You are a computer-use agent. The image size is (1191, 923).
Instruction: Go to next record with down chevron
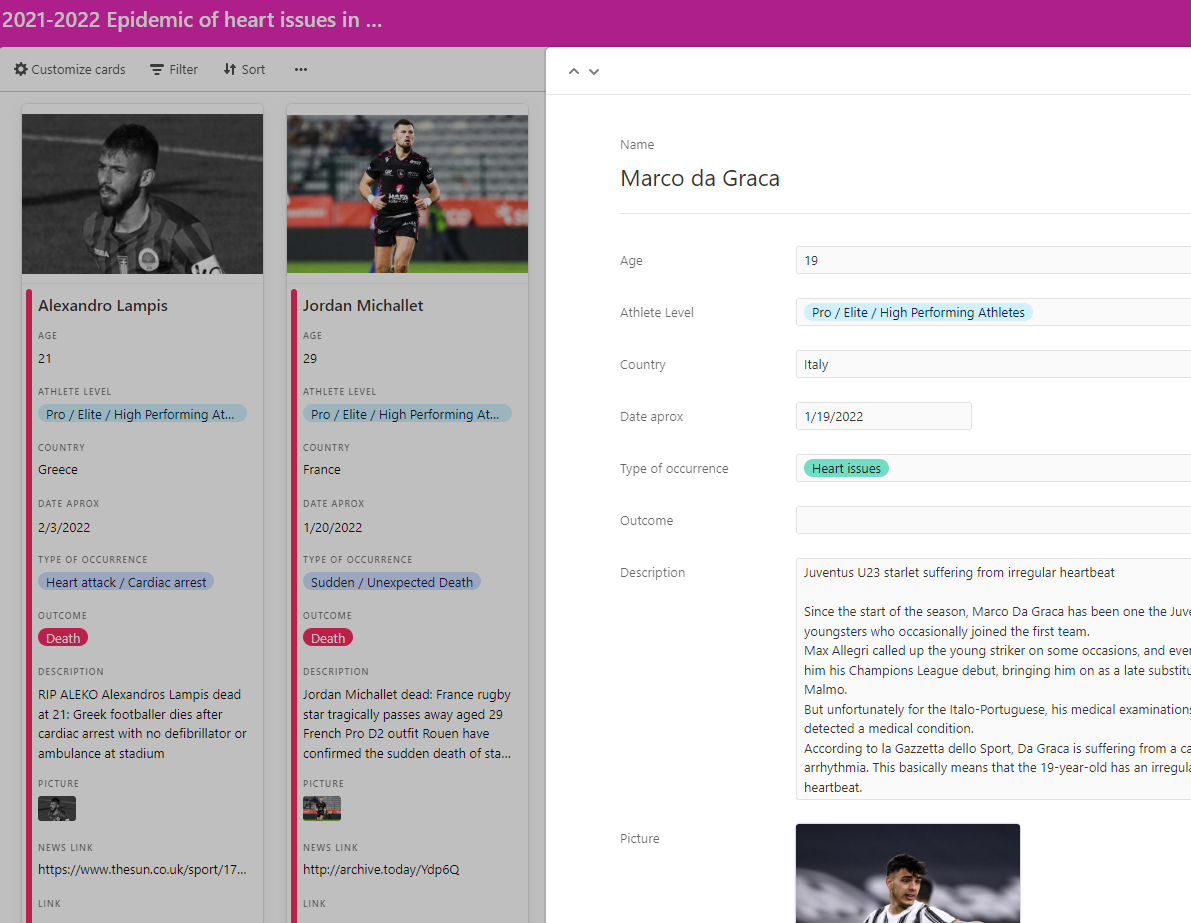[x=594, y=71]
